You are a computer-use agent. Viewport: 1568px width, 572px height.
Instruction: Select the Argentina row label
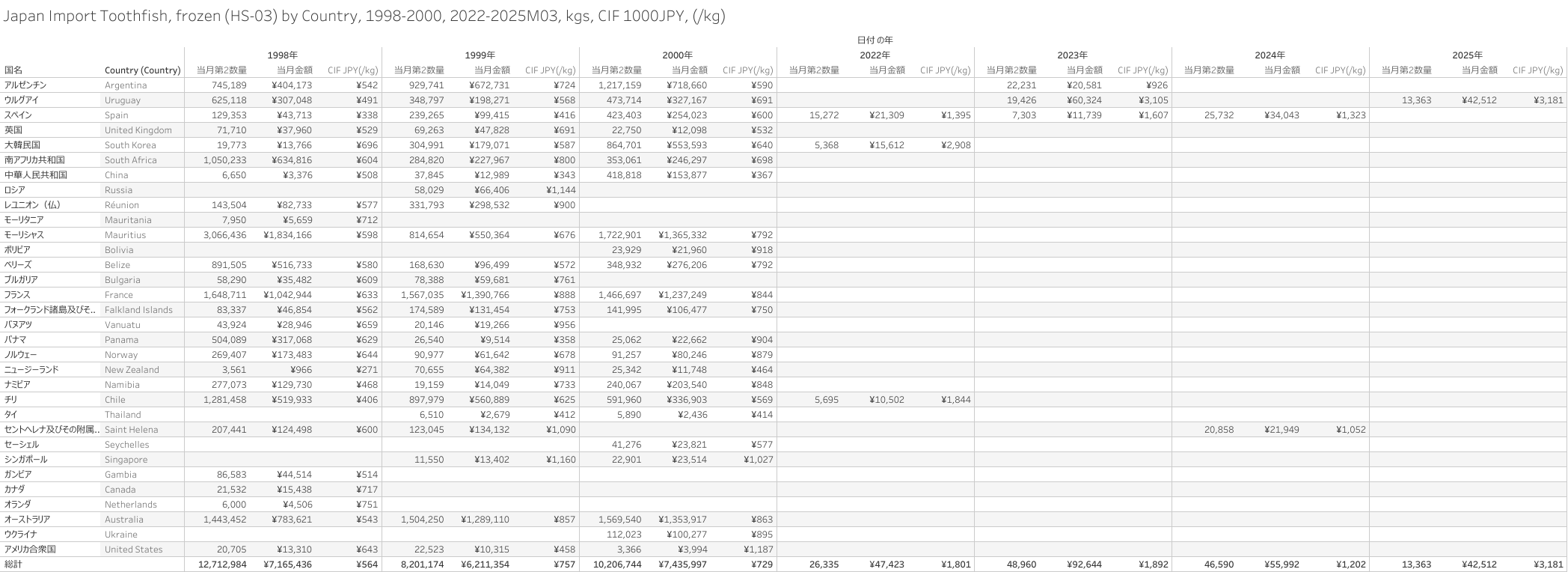click(x=126, y=85)
